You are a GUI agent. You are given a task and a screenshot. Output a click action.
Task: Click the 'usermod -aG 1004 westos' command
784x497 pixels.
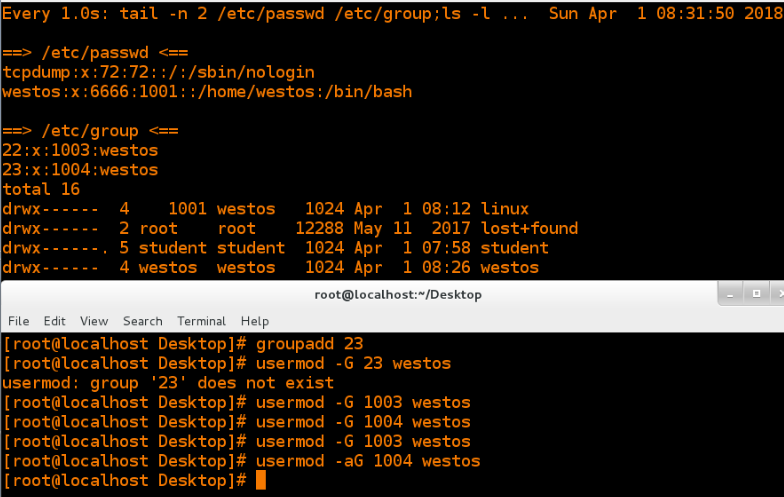point(368,461)
